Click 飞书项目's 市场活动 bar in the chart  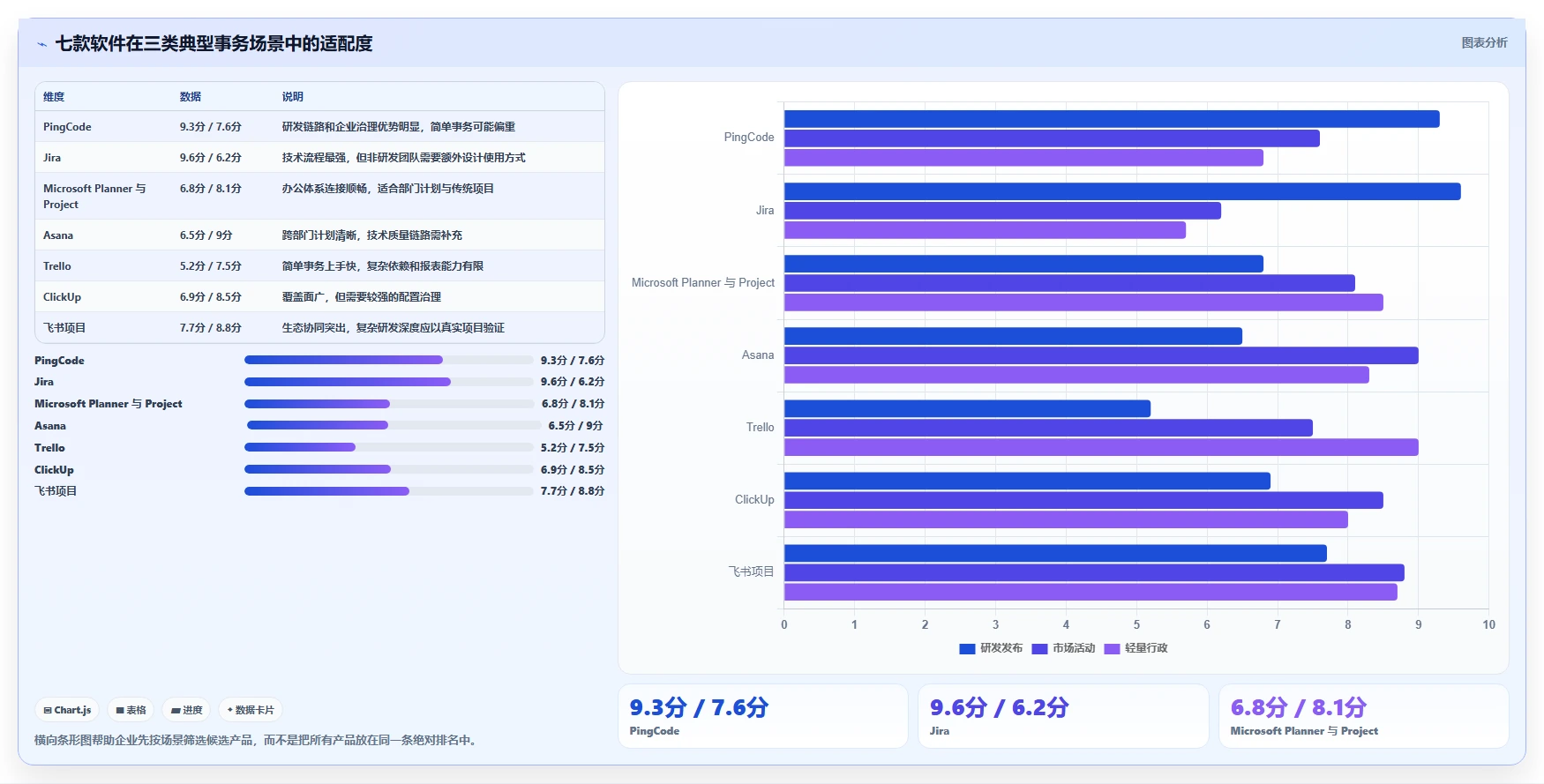point(1094,573)
